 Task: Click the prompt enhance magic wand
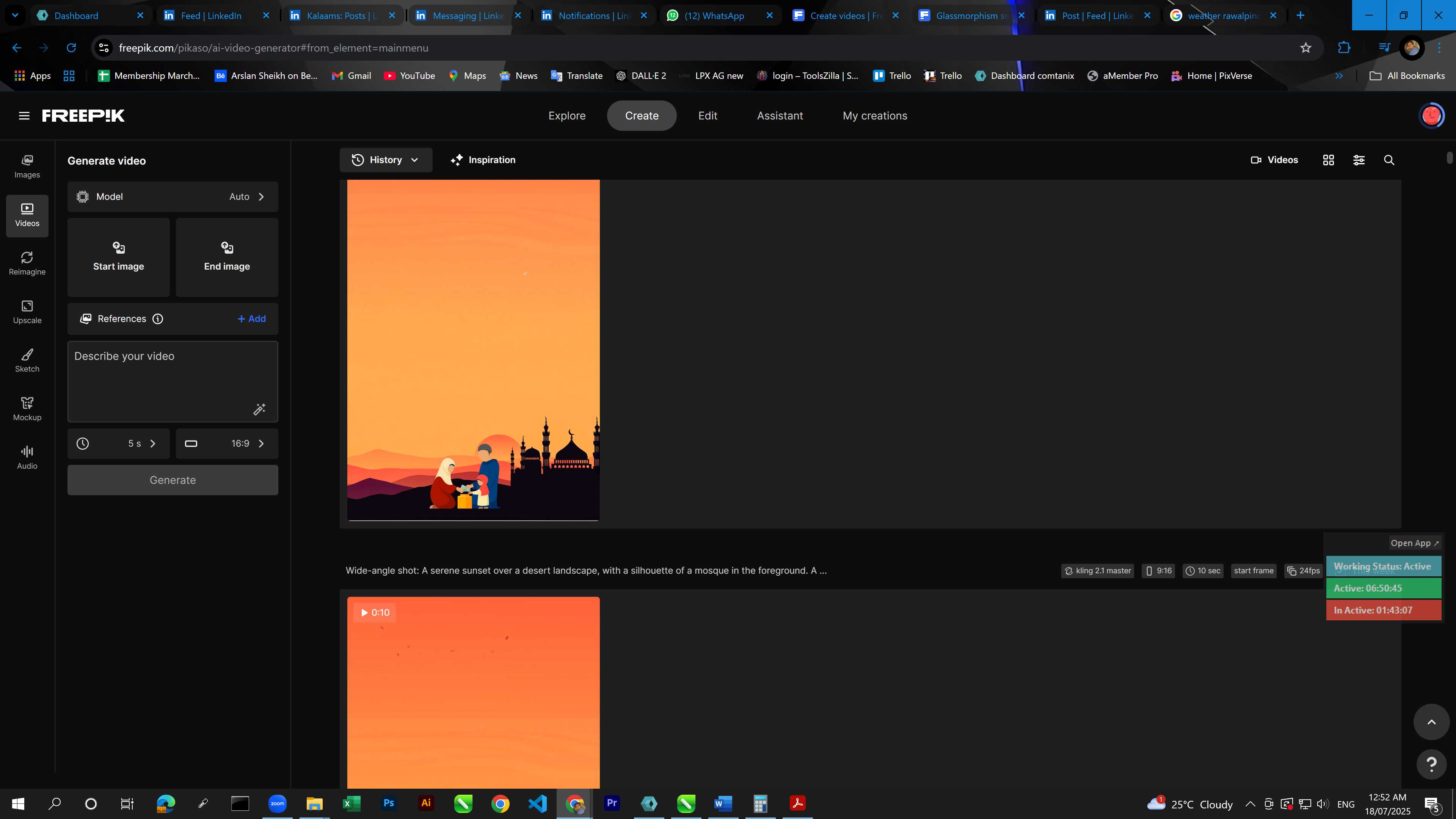(259, 409)
